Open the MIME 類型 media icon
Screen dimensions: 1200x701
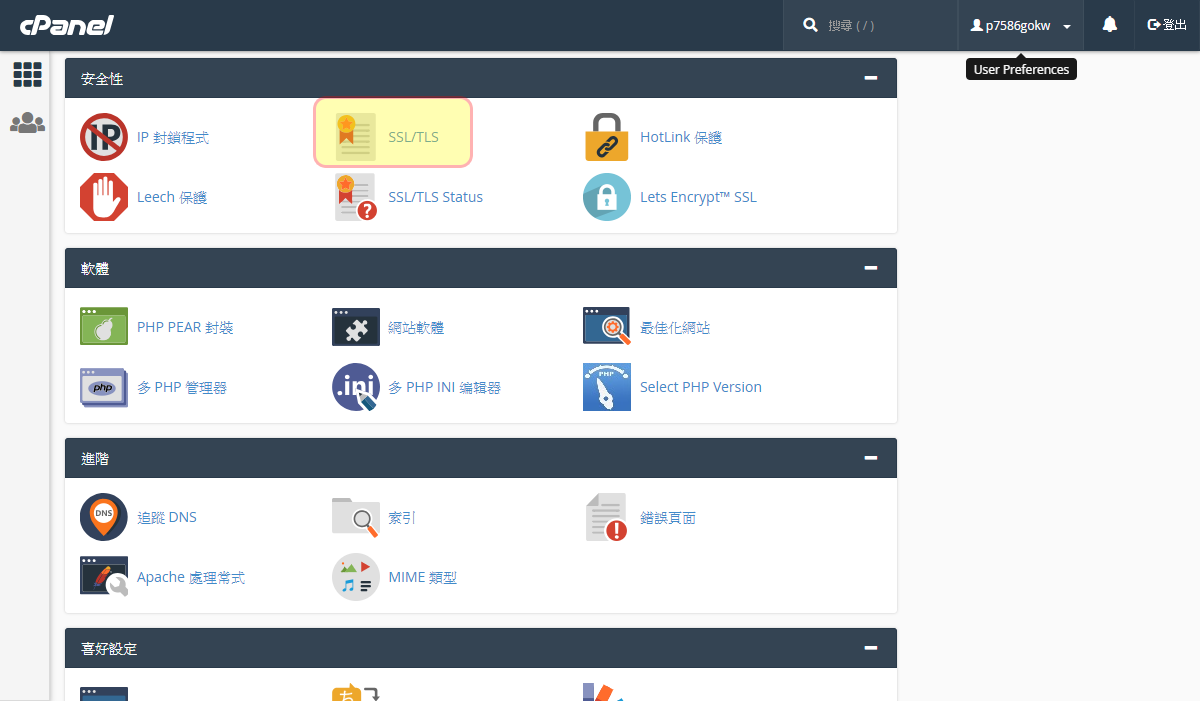tap(356, 577)
